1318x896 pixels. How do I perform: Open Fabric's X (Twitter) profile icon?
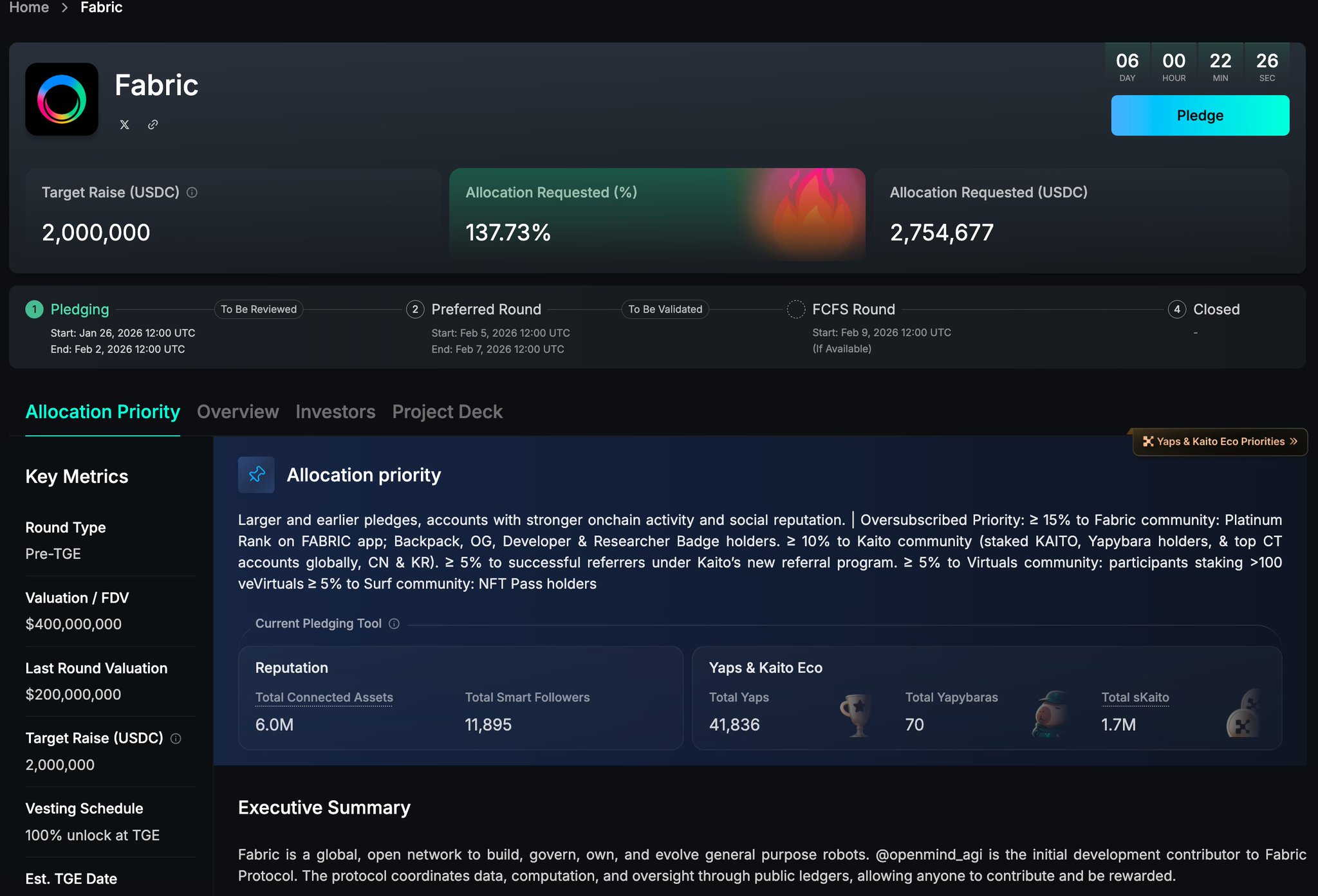[x=124, y=125]
